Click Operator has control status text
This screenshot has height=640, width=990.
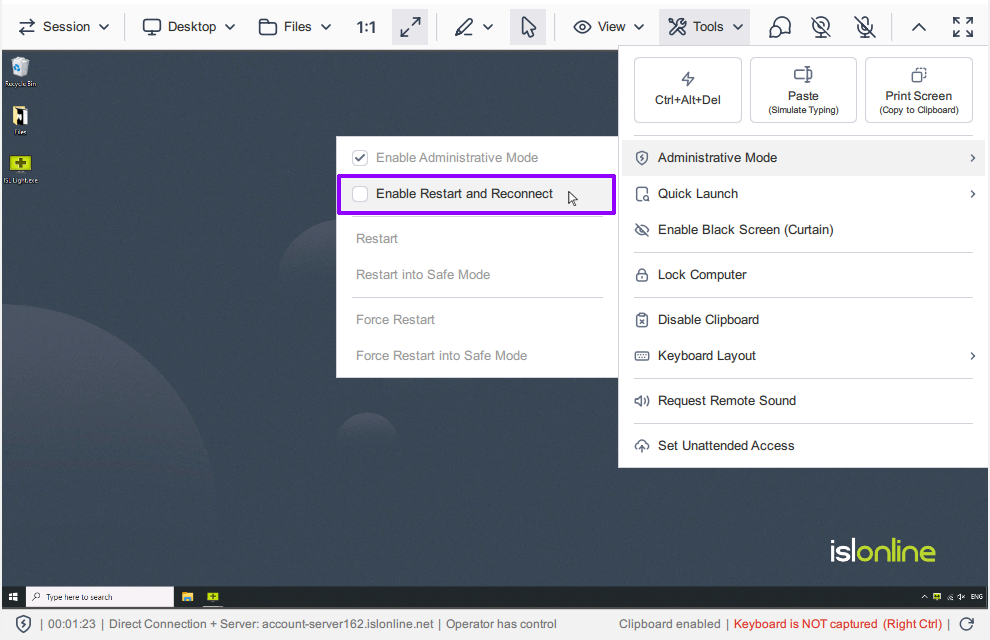(x=501, y=624)
